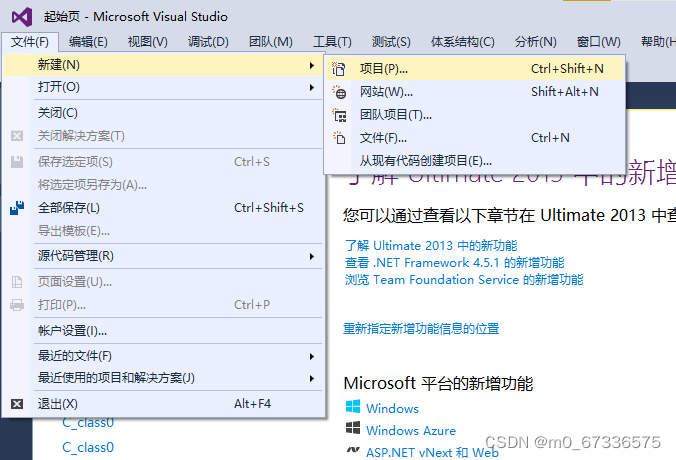Viewport: 676px width, 460px height.
Task: Open the 工具(T) menu
Action: [332, 42]
